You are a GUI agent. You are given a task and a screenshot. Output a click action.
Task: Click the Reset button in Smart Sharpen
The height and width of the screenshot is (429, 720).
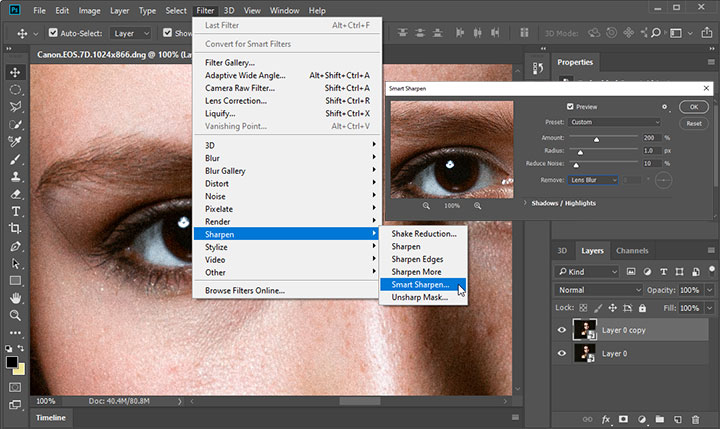click(x=693, y=123)
